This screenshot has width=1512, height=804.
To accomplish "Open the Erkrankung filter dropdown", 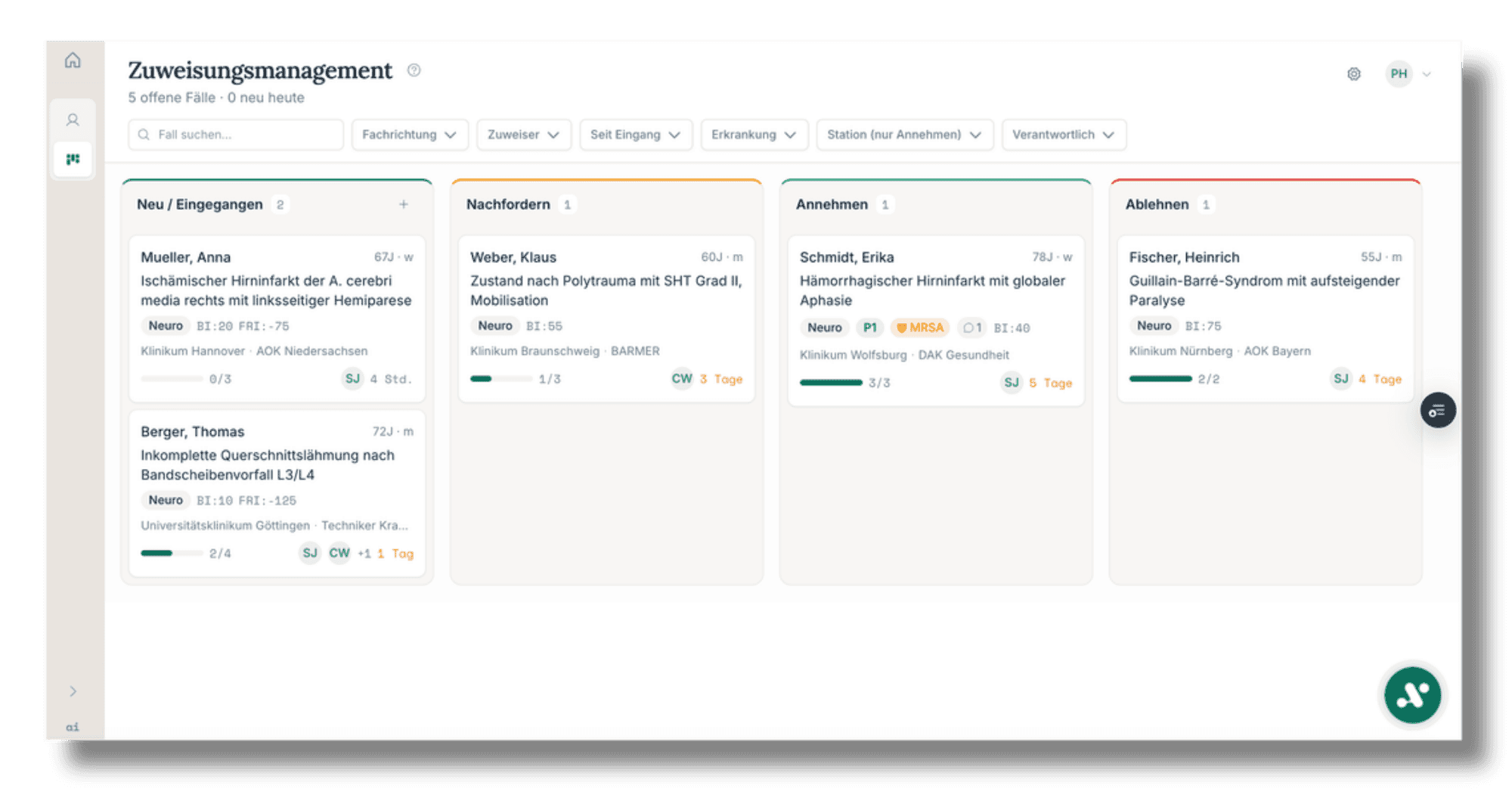I will [754, 135].
